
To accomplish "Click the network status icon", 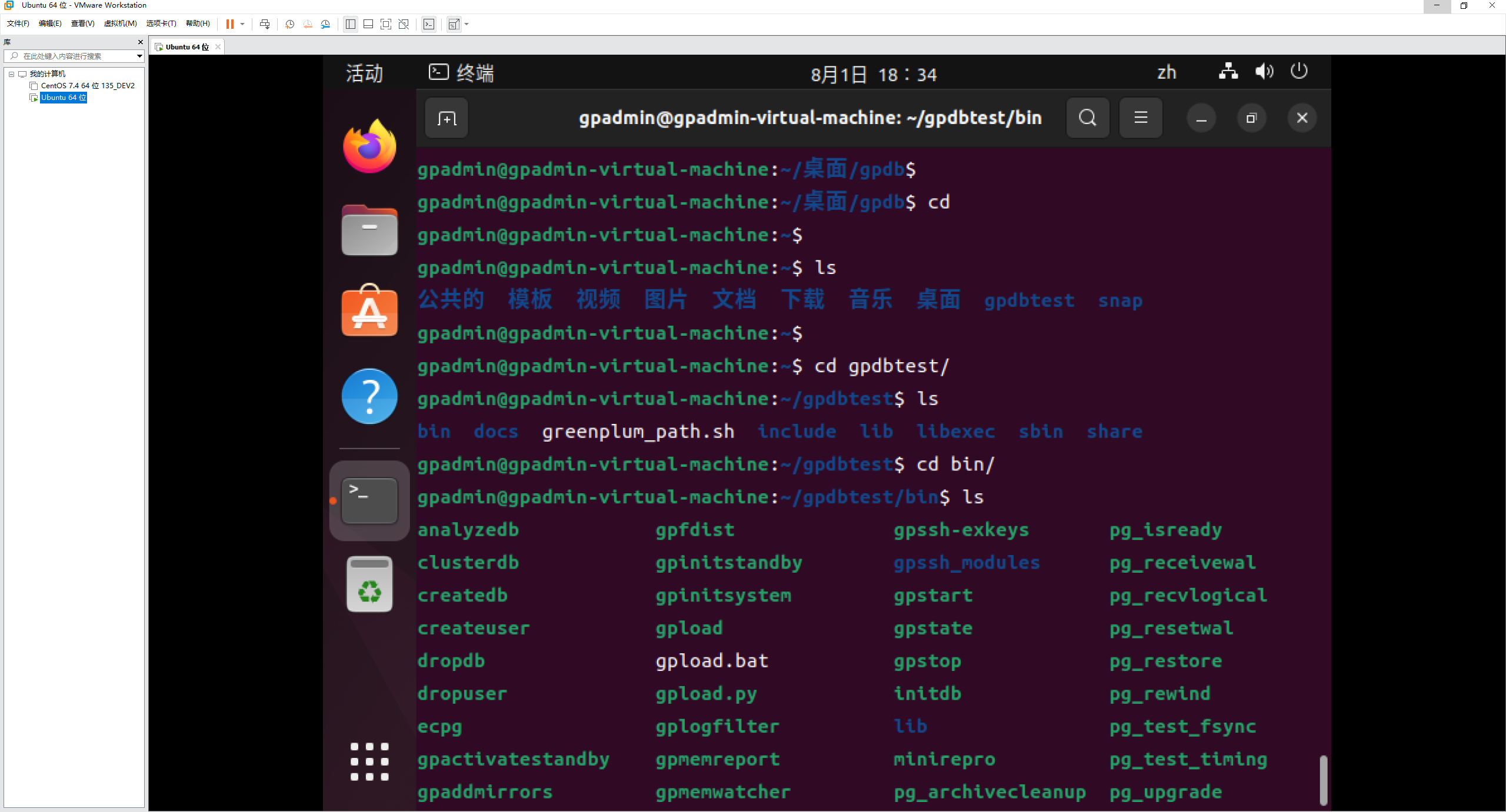I will coord(1228,72).
